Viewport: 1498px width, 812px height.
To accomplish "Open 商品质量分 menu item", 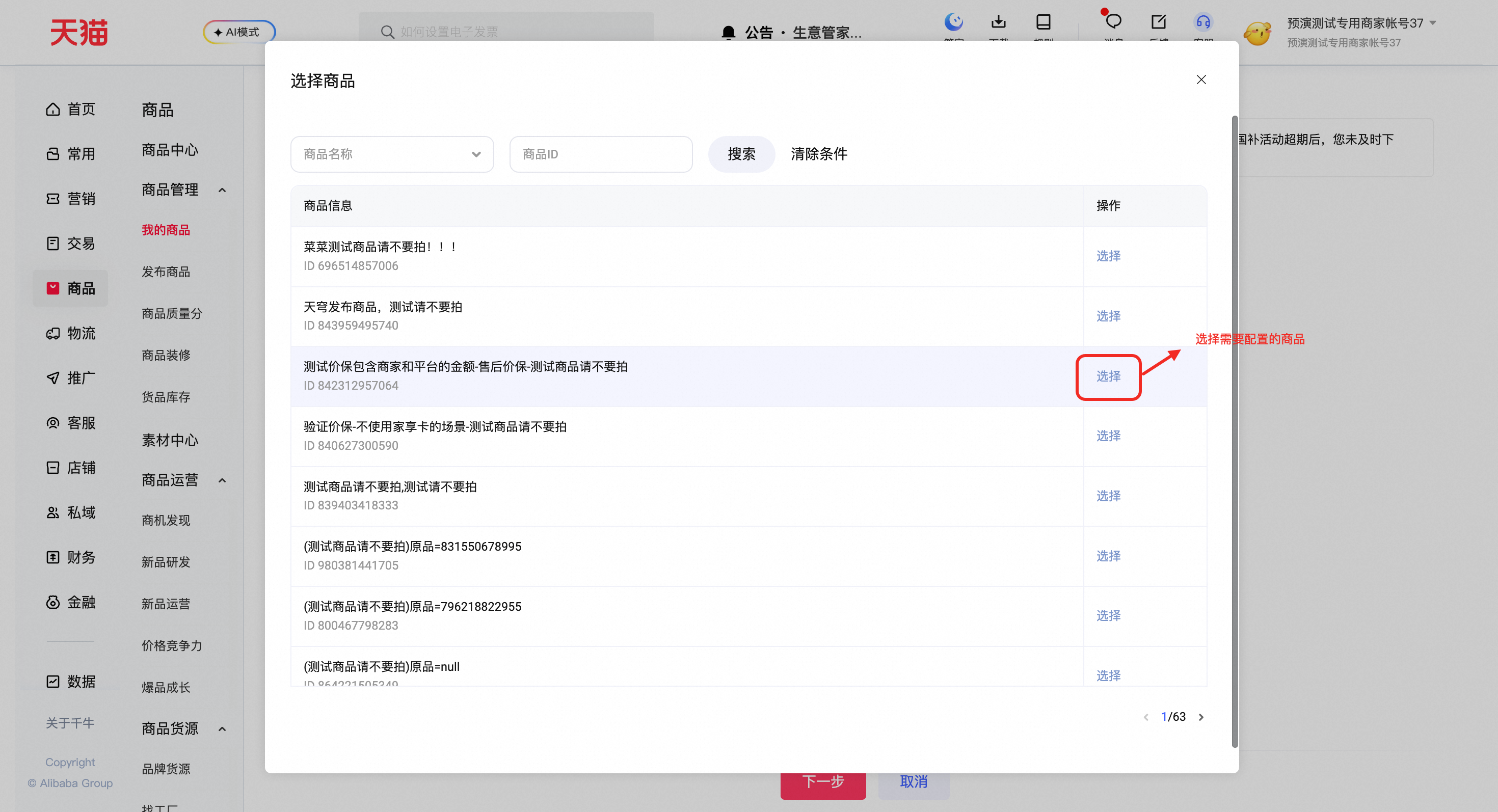I will (172, 314).
